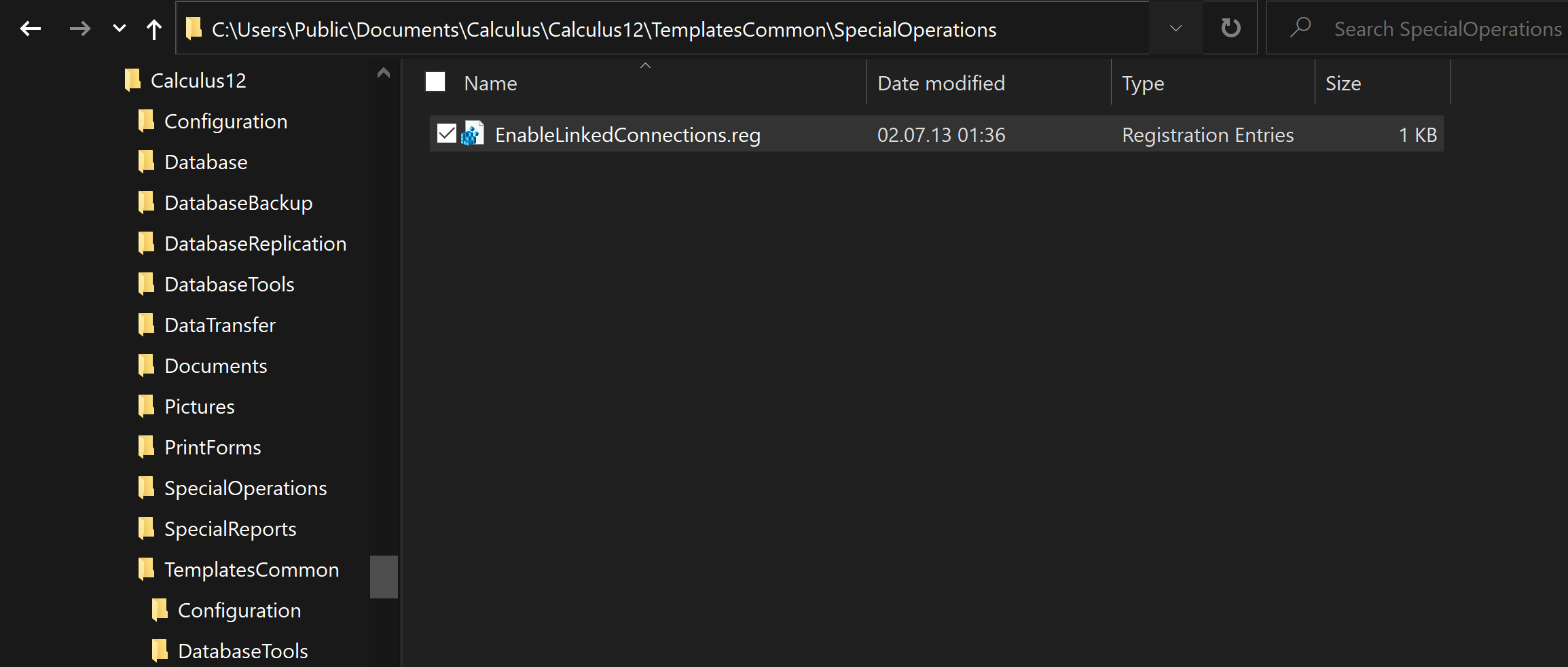Sort files by Type column
The width and height of the screenshot is (1568, 667).
coord(1142,83)
